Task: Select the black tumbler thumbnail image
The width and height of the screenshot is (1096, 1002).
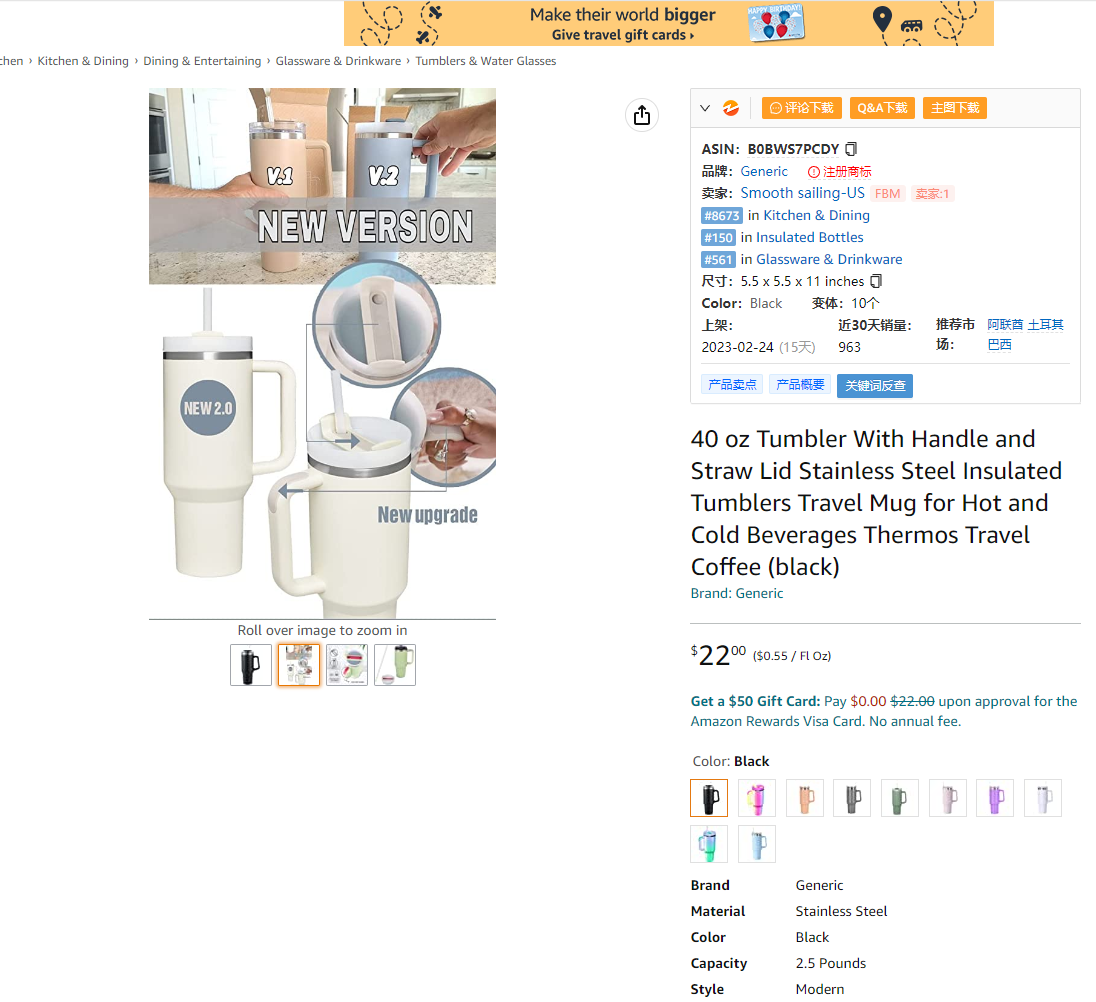Action: (251, 665)
